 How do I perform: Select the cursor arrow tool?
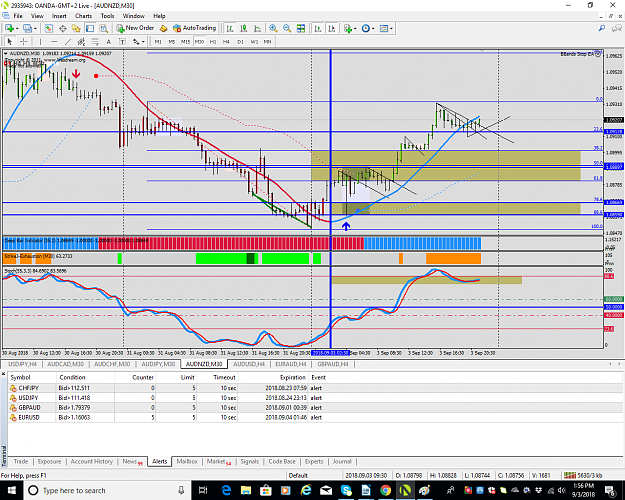10,41
